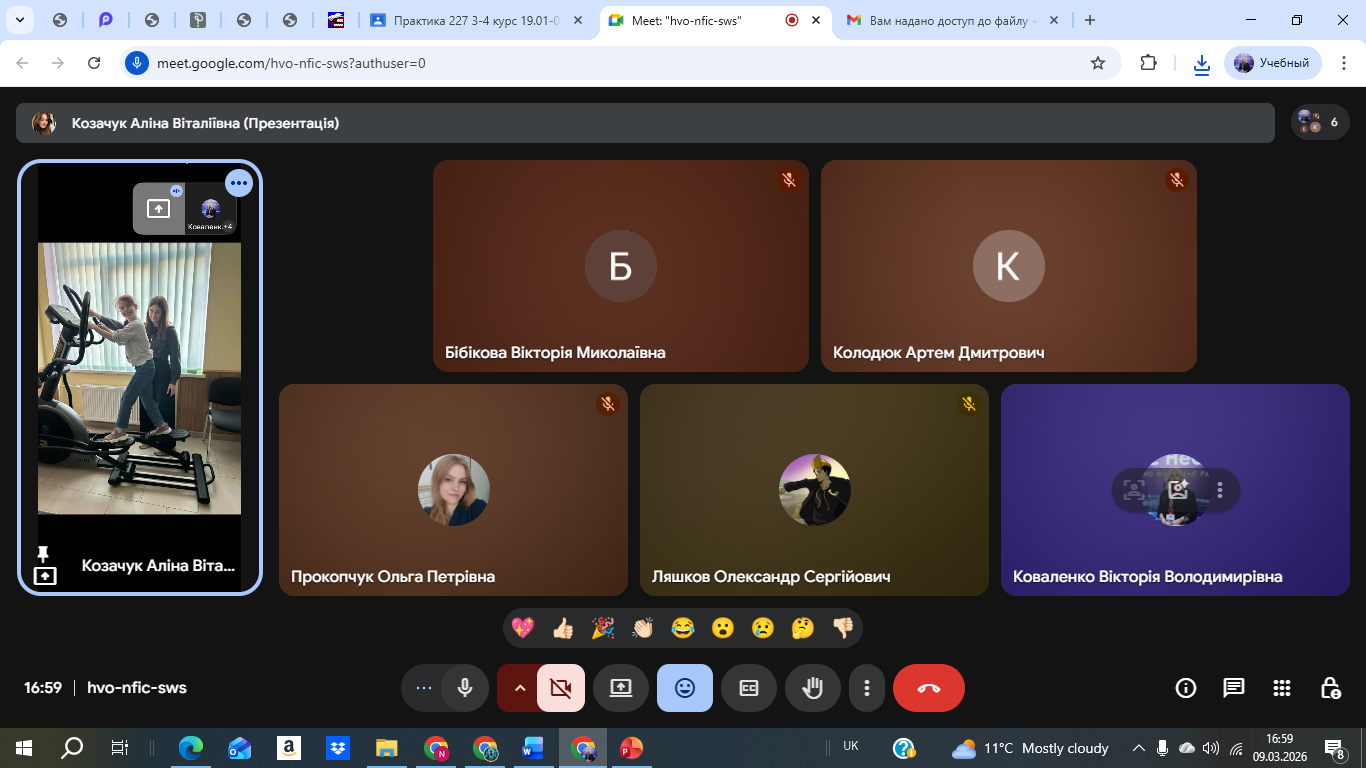Toggle closed captions
This screenshot has width=1366, height=768.
pos(749,688)
